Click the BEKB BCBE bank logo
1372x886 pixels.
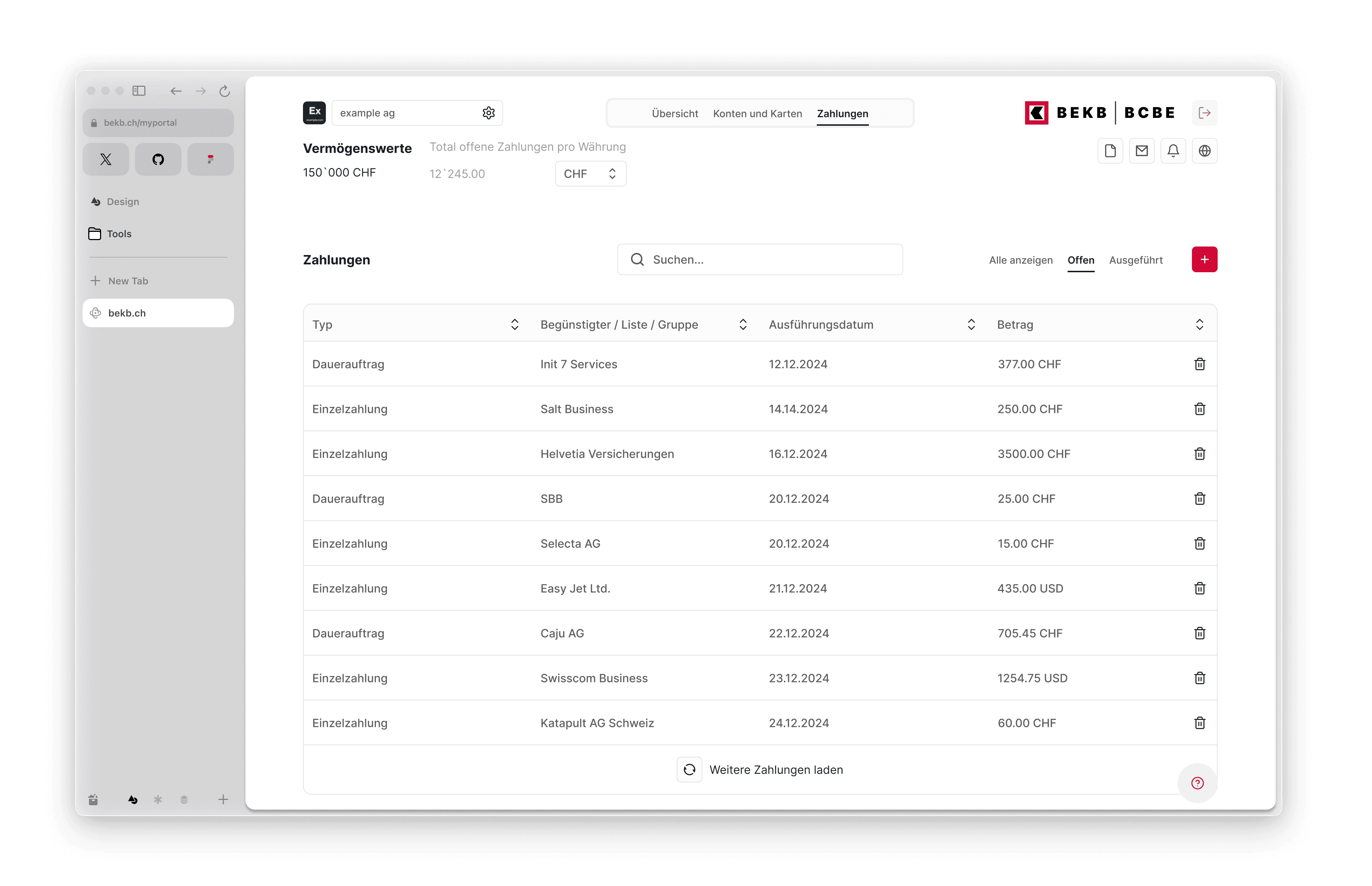(1100, 113)
